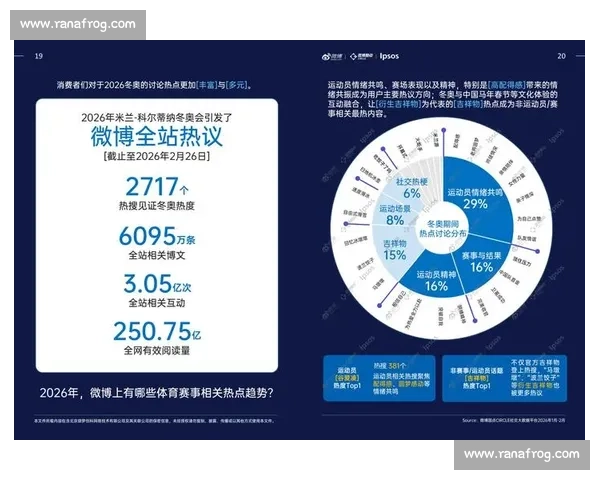The image size is (600, 480).
Task: Click the outer ring label '顶住压力'
Action: (522, 261)
